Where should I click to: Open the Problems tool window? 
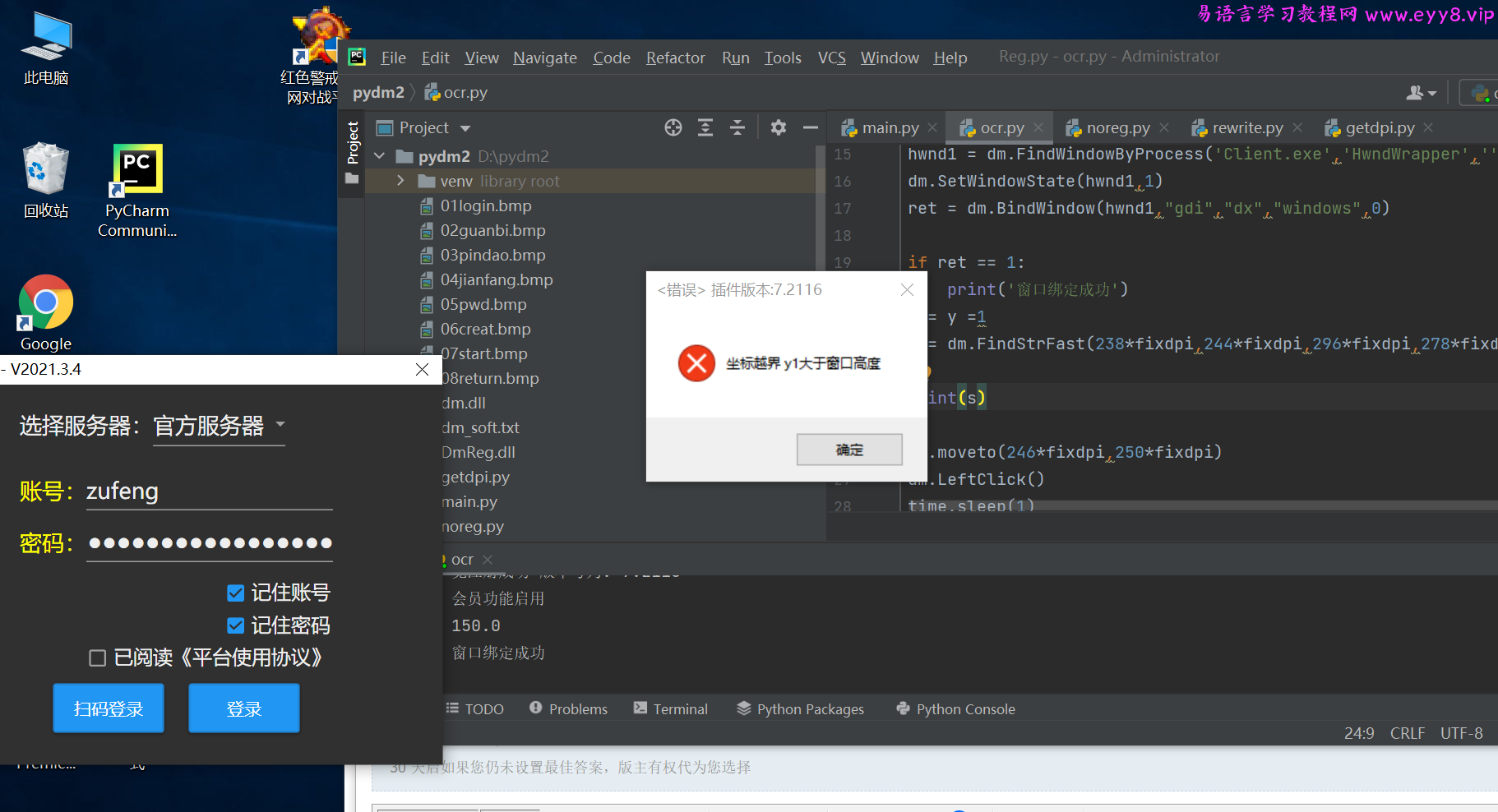click(x=569, y=708)
